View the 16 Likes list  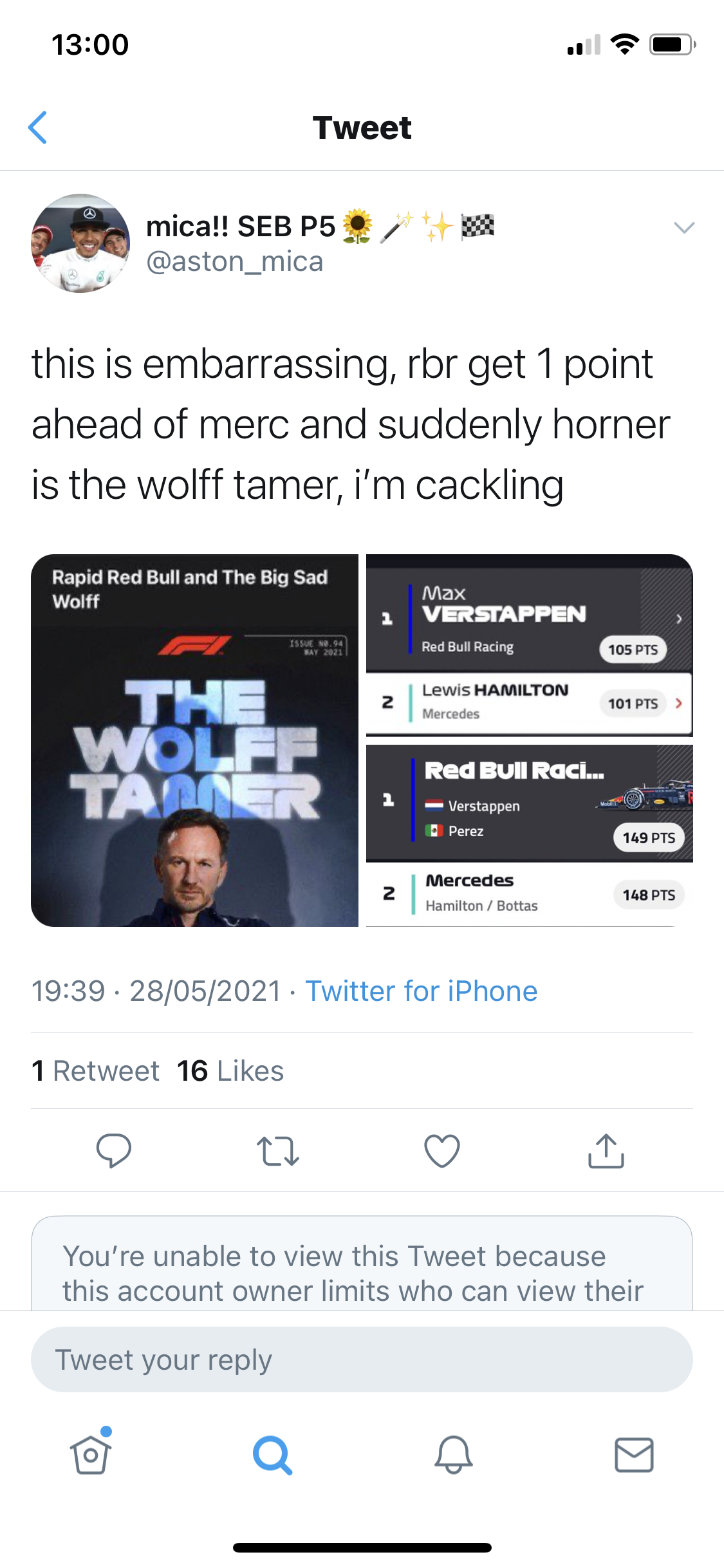pos(230,1071)
